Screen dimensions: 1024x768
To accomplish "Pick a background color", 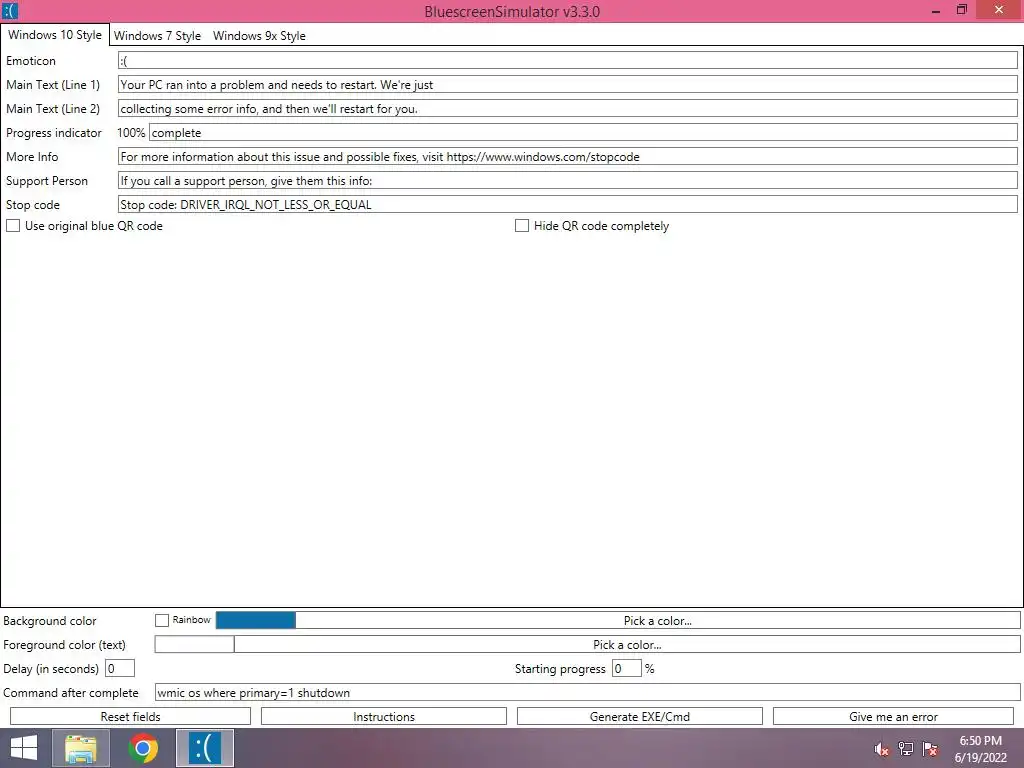I will [658, 620].
